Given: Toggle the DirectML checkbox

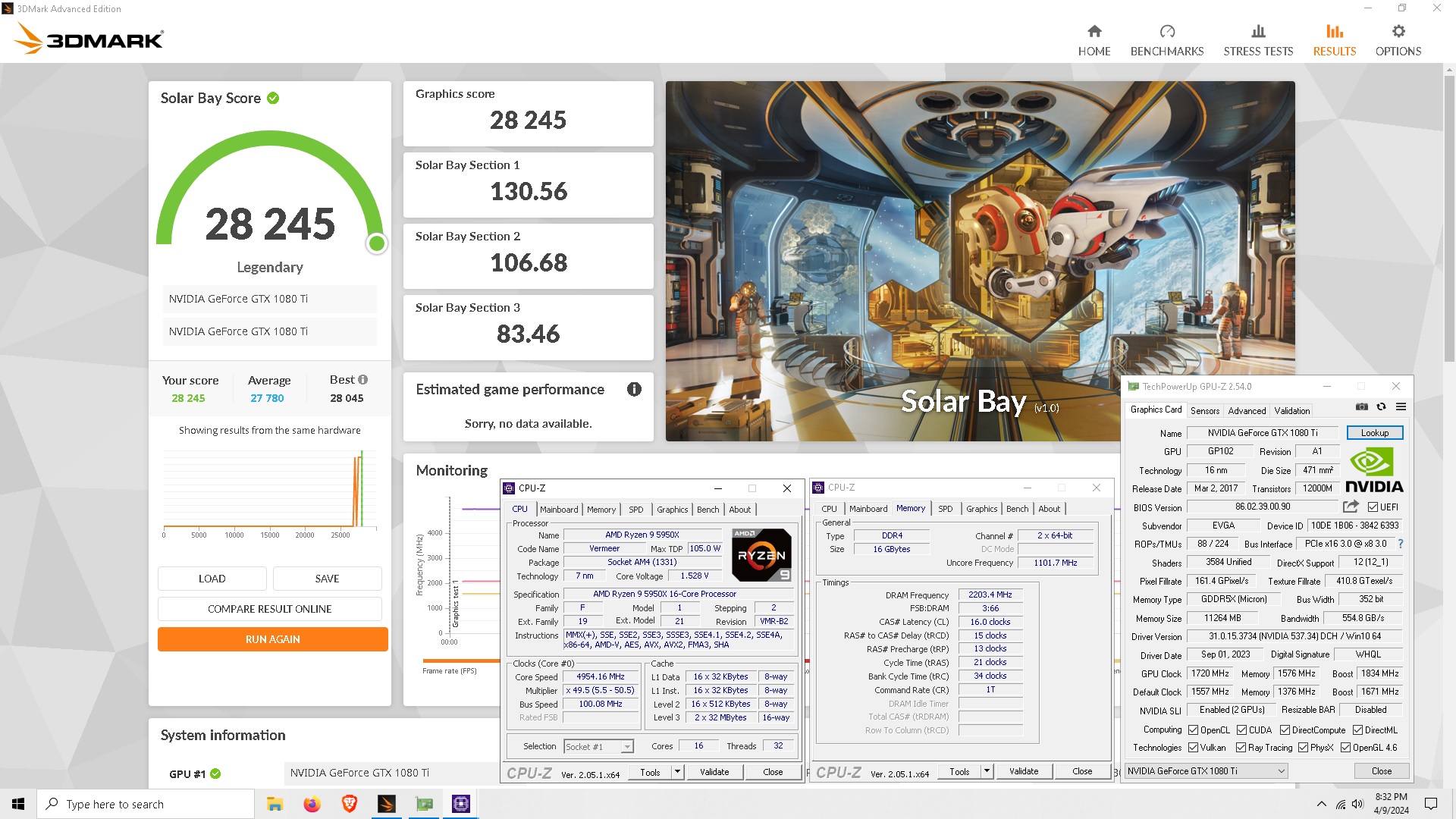Looking at the screenshot, I should point(1357,730).
